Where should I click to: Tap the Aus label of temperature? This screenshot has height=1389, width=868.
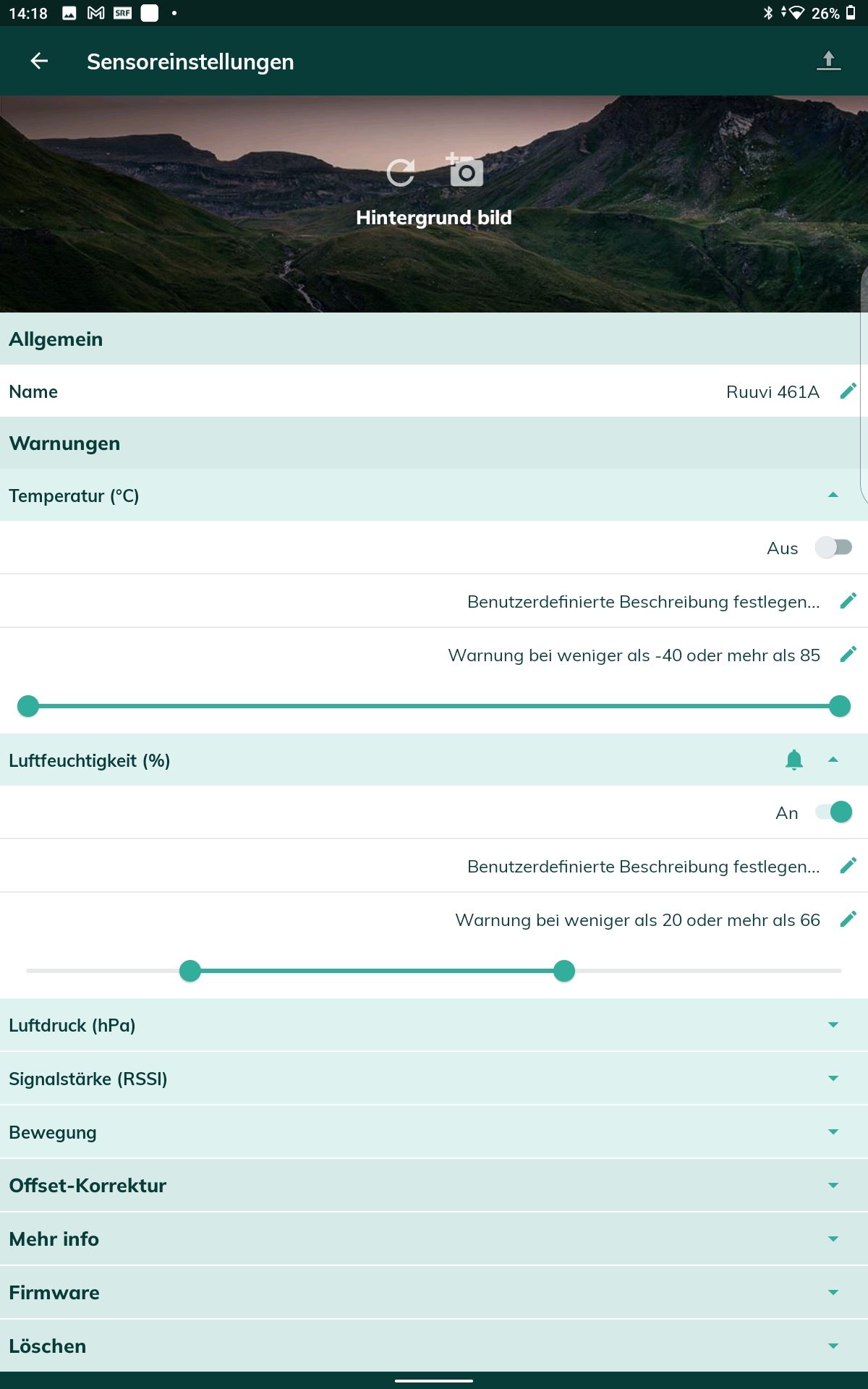(783, 548)
